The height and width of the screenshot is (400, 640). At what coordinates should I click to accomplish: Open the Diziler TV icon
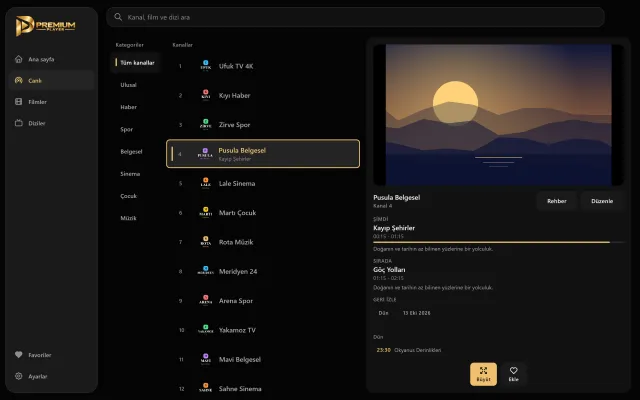coord(19,123)
